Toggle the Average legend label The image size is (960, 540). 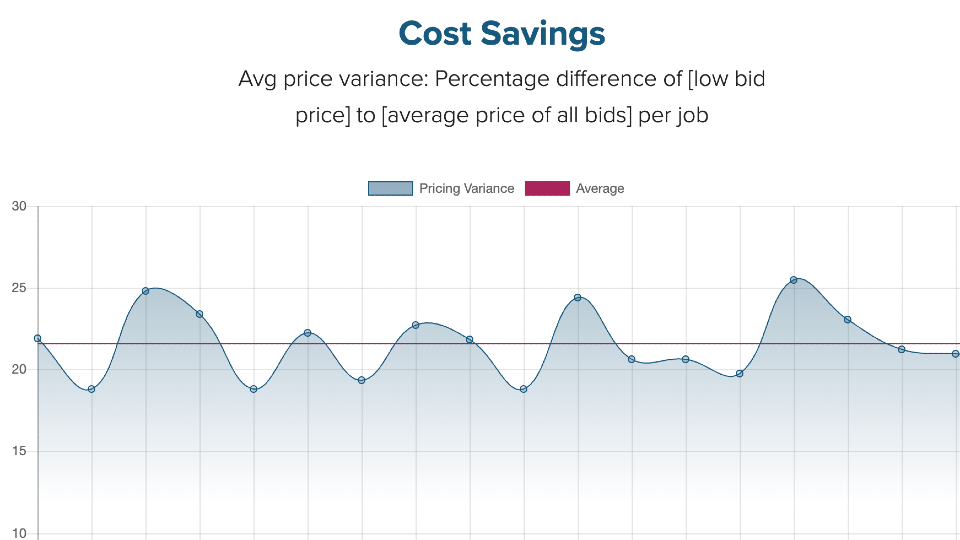coord(600,188)
